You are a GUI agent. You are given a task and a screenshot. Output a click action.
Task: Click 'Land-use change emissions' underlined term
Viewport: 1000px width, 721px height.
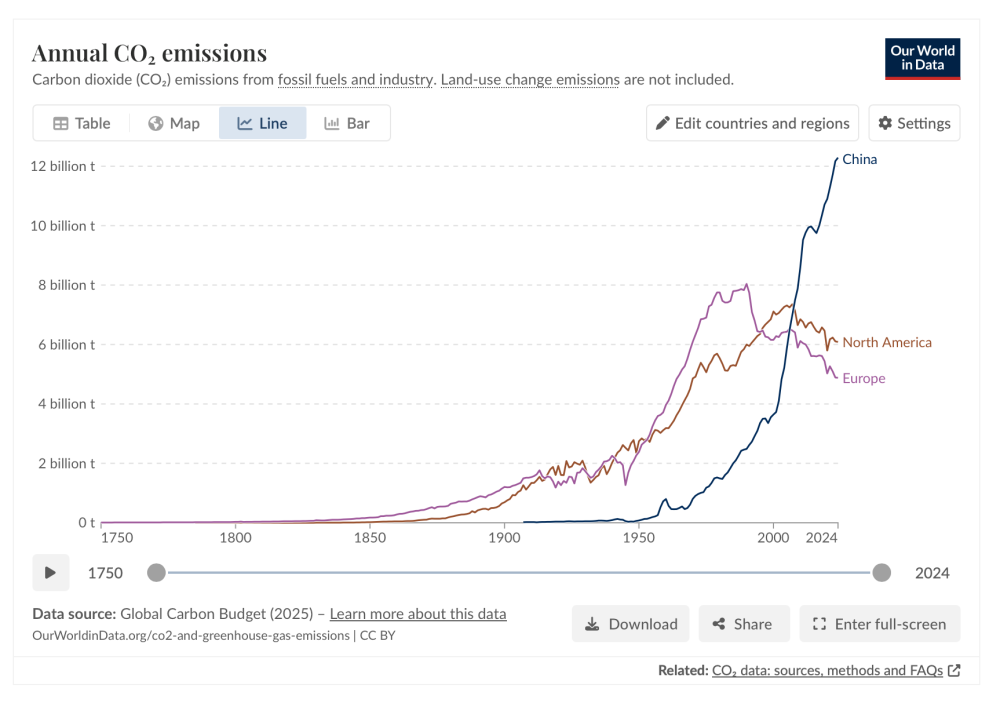coord(530,79)
